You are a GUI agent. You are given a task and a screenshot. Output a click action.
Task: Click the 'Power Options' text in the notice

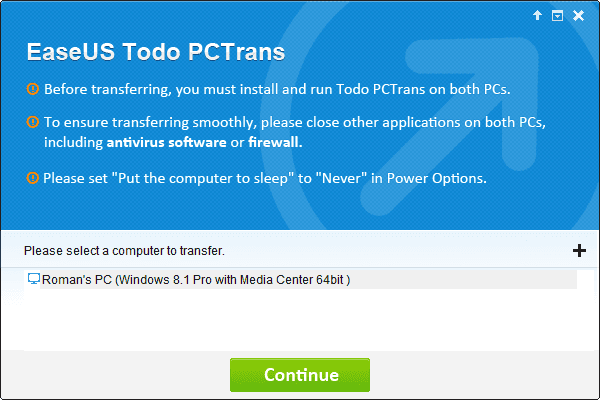point(437,178)
